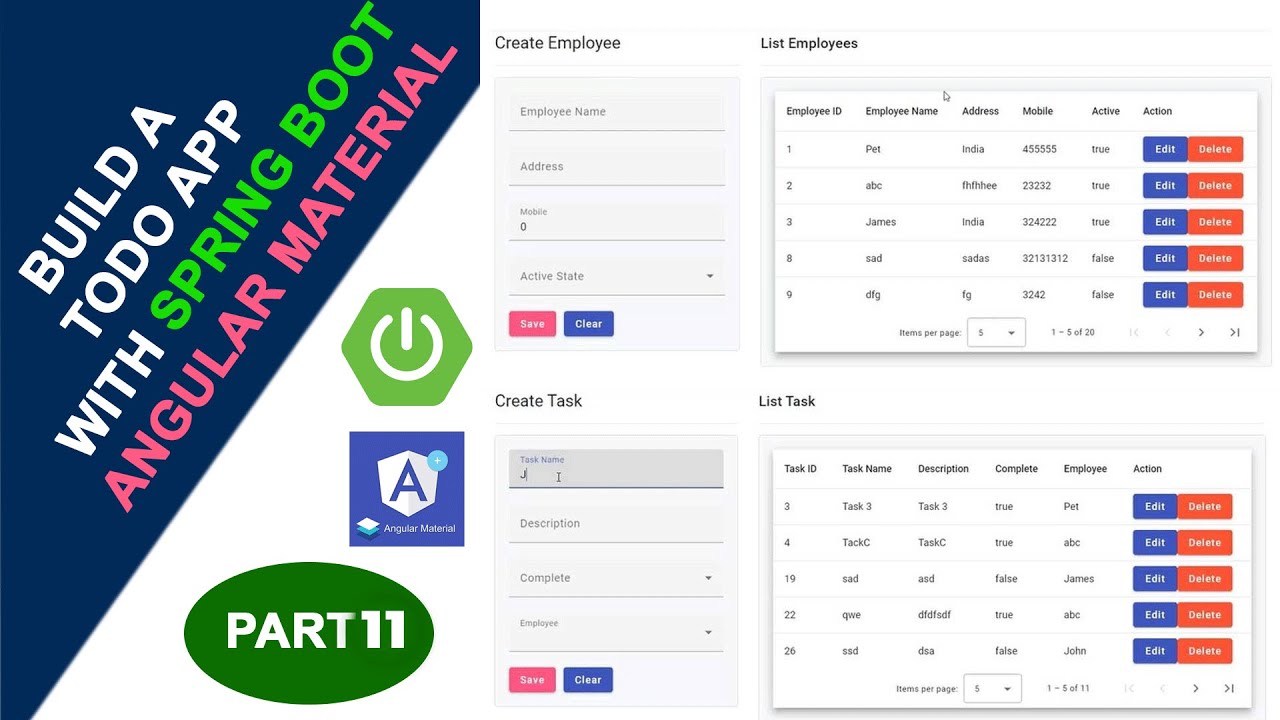Screen dimensions: 1280x720
Task: Go to first page in Task paginator
Action: pyautogui.click(x=1128, y=688)
